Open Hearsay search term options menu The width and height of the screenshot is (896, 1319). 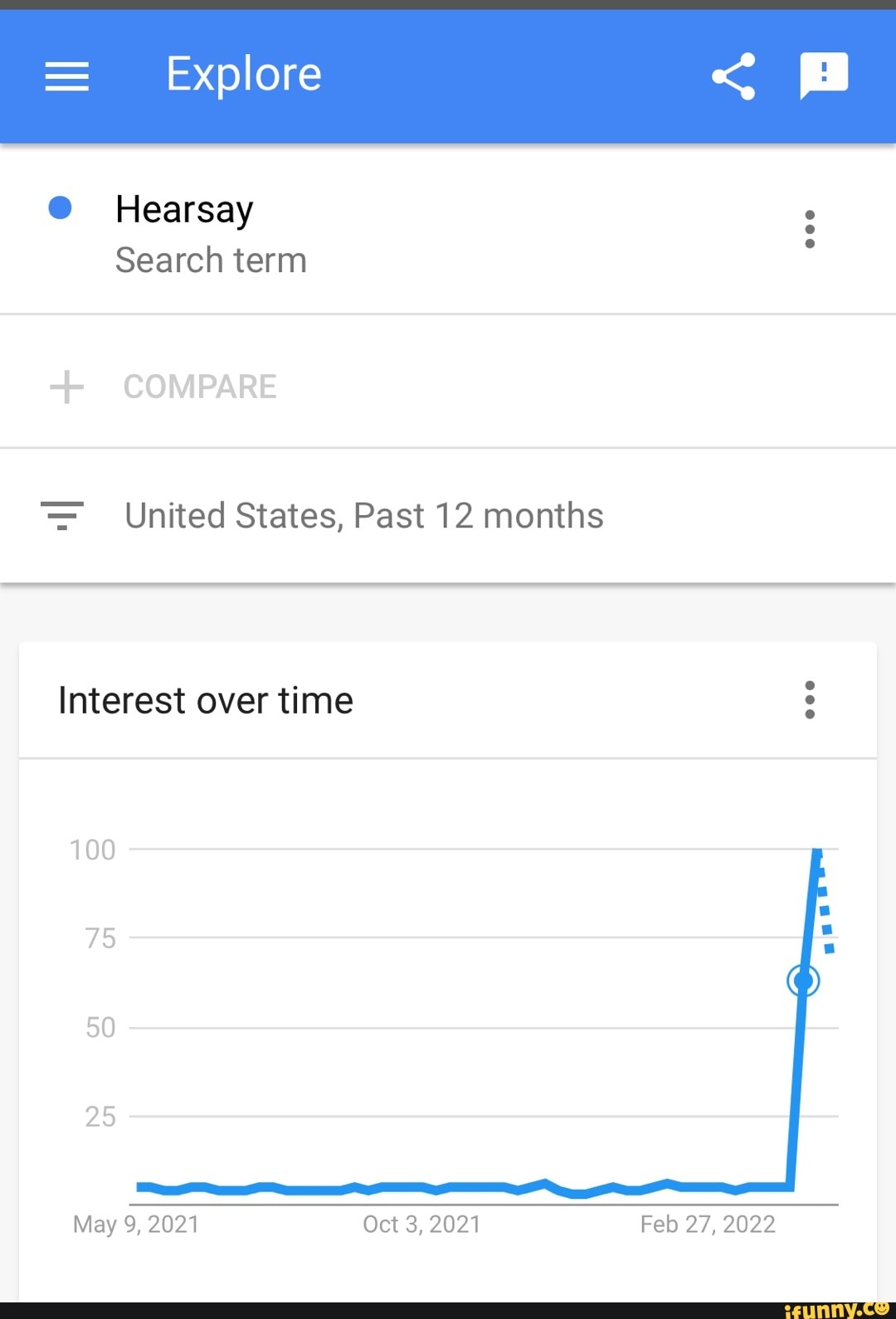tap(810, 229)
